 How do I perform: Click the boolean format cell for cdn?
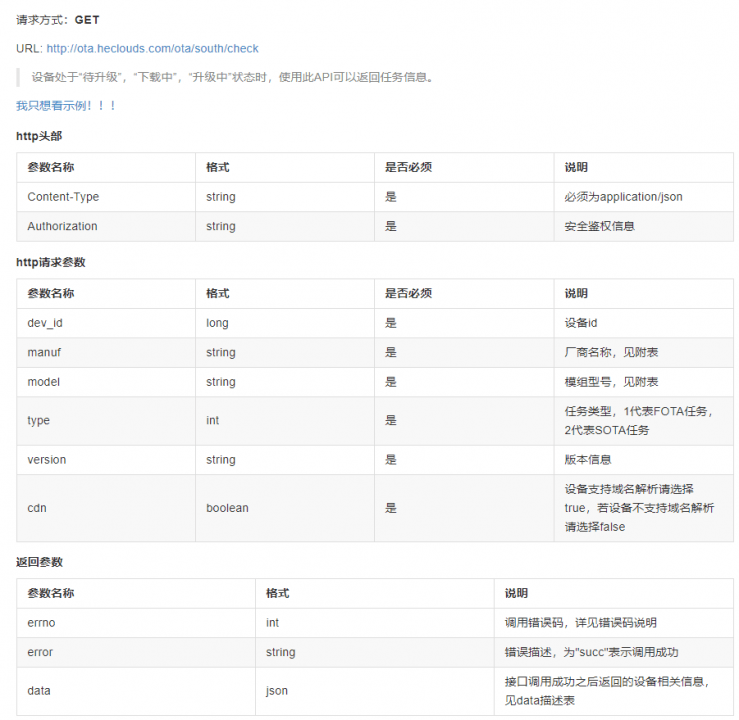pos(285,508)
